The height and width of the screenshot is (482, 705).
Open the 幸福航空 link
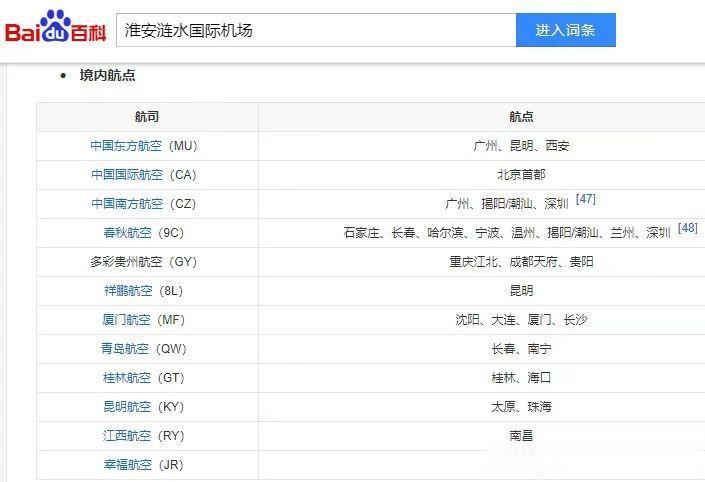(128, 464)
